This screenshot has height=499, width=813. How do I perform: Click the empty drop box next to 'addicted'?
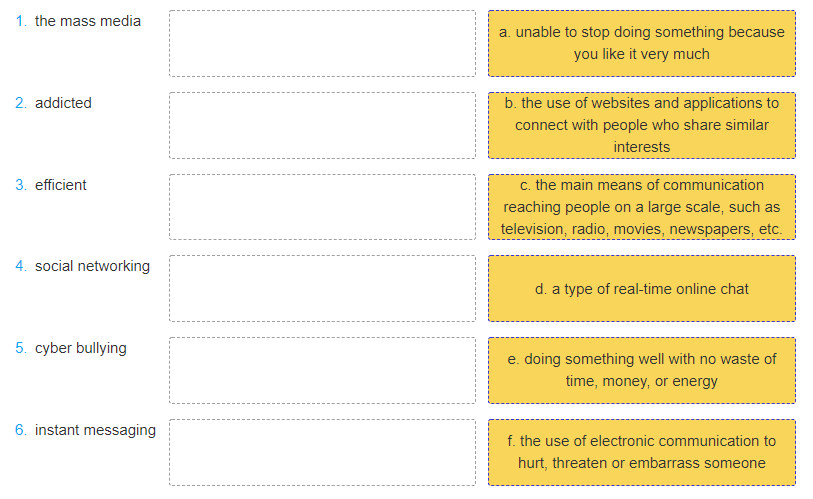tap(322, 126)
